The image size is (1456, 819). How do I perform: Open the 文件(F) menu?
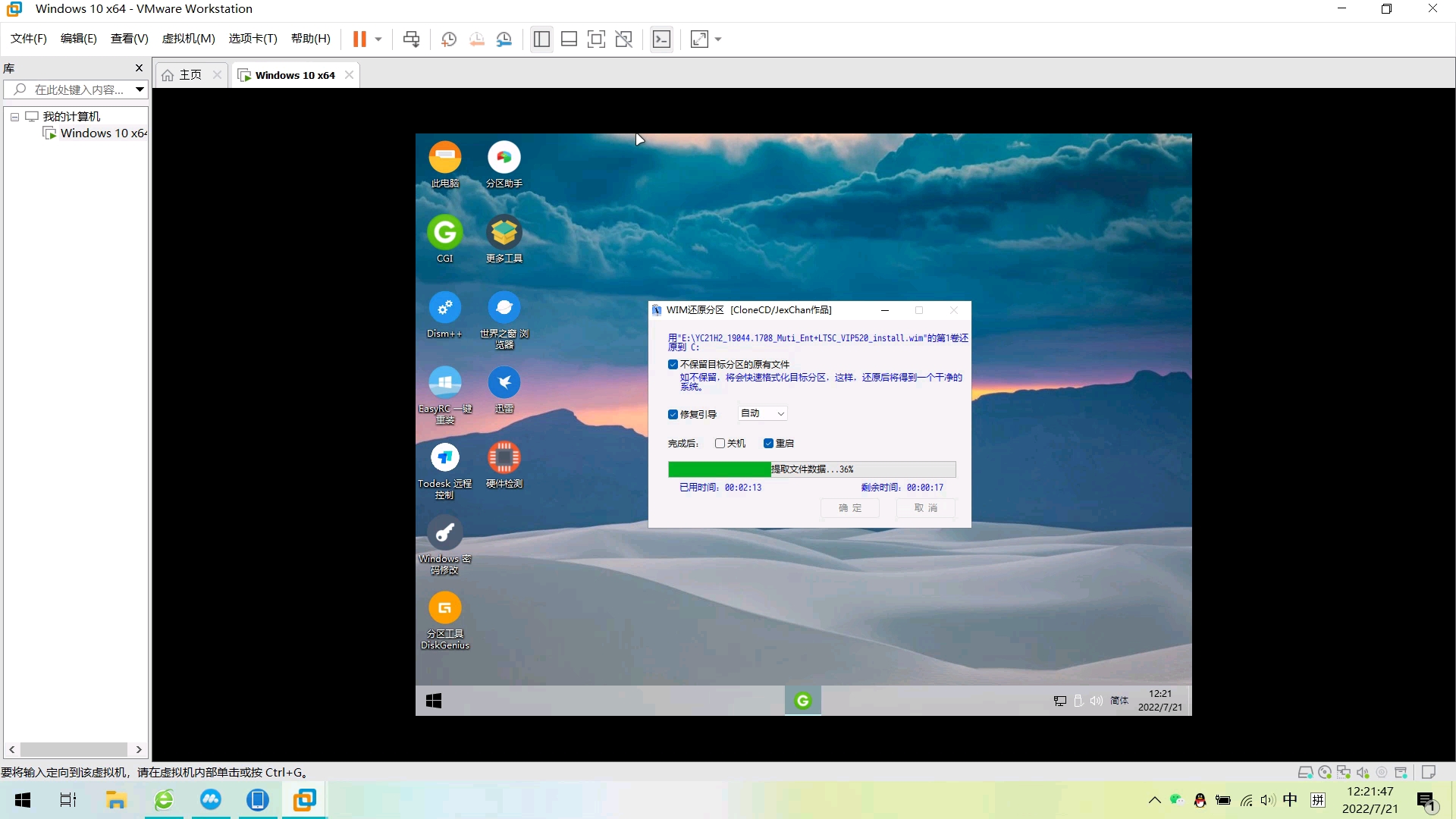point(29,39)
